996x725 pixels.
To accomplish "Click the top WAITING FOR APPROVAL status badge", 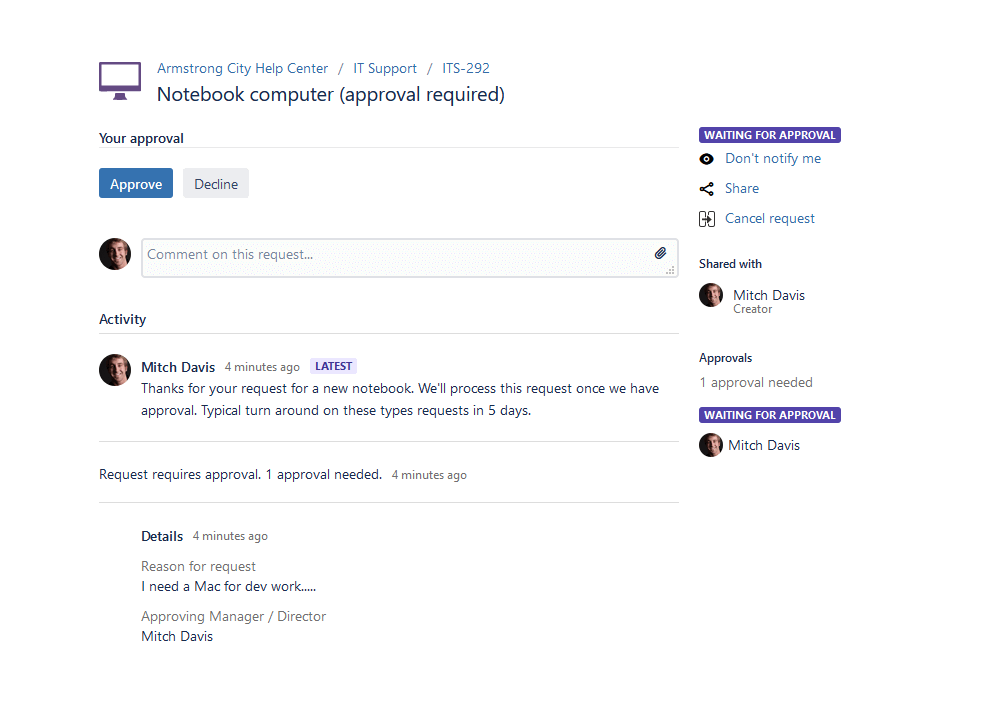I will (x=769, y=135).
